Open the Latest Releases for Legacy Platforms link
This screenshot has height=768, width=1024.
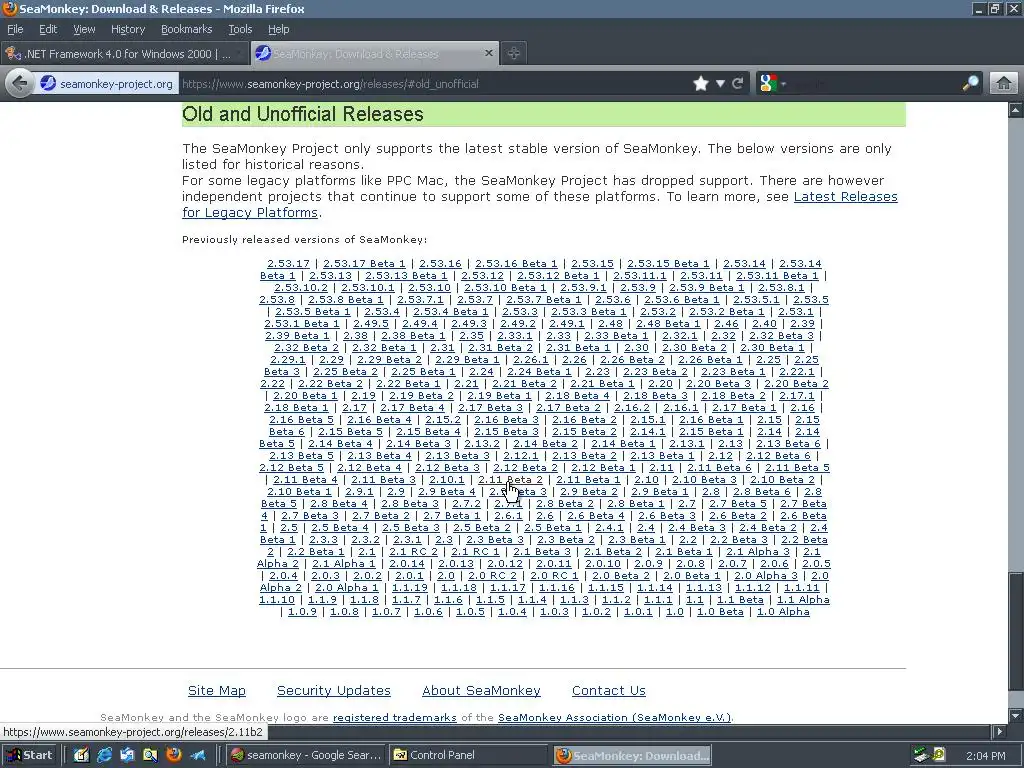(x=539, y=204)
